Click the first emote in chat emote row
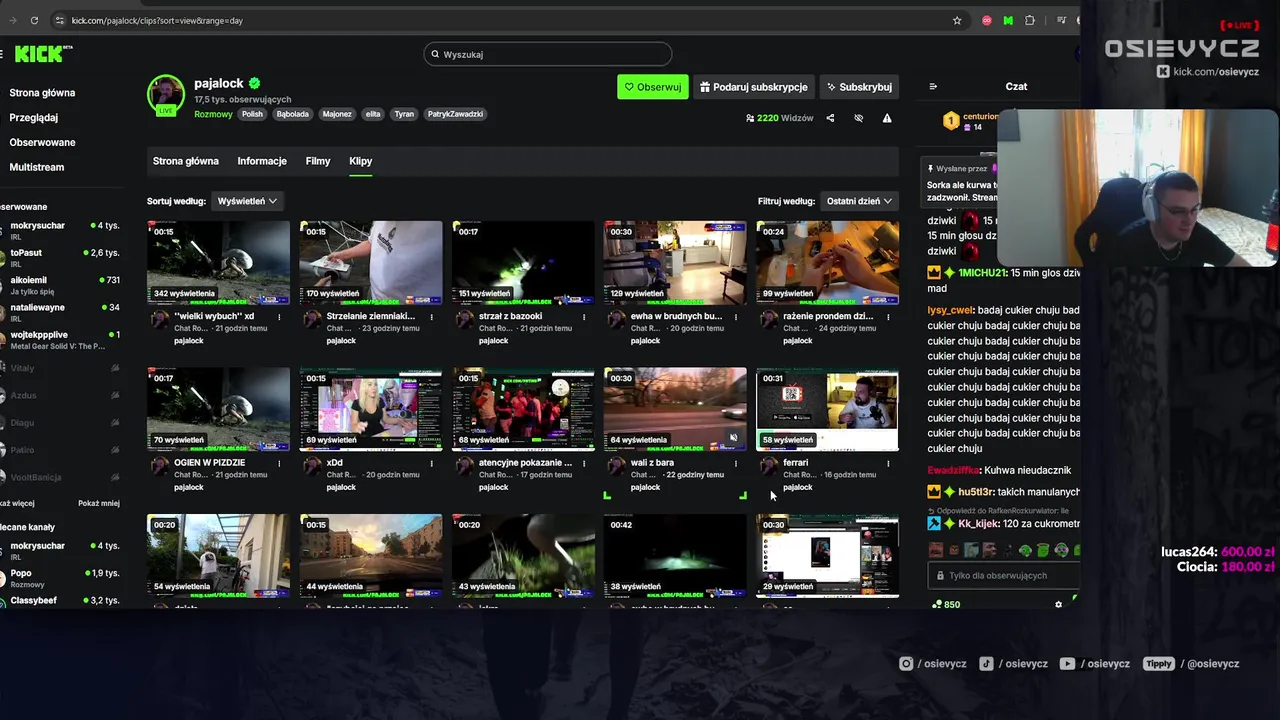Viewport: 1280px width, 720px height. tap(936, 550)
